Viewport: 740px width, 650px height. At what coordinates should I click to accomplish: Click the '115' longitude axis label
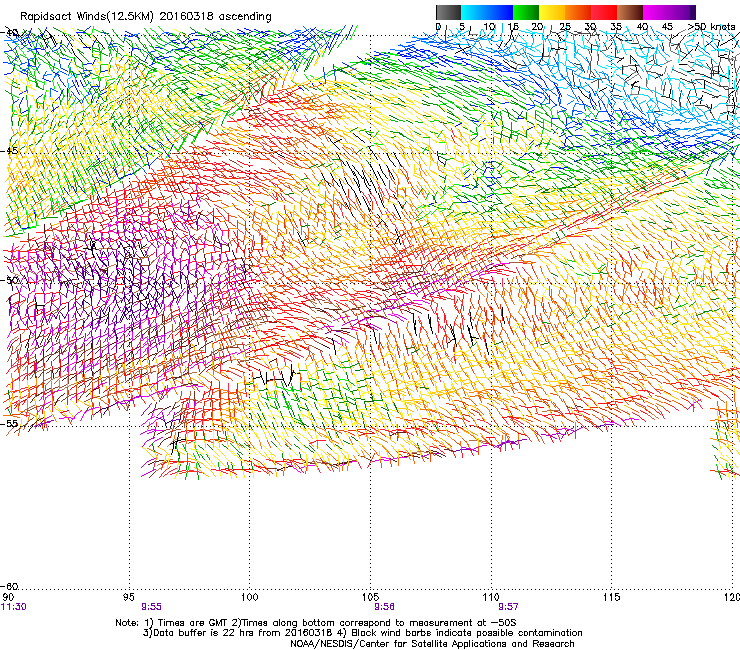tap(612, 597)
